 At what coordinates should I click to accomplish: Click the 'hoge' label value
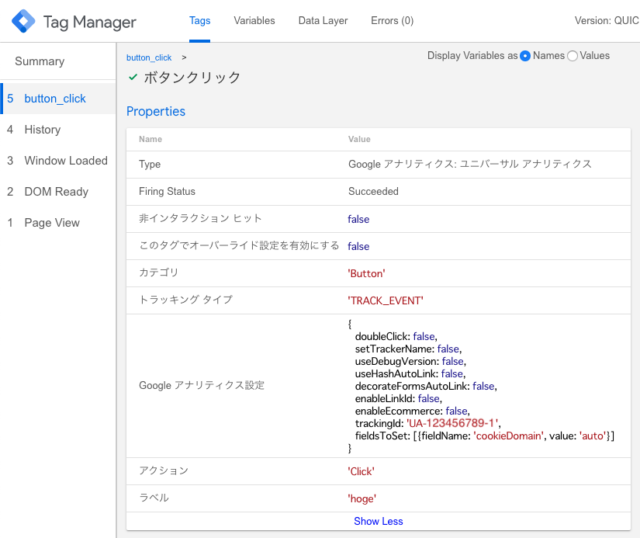click(x=362, y=499)
